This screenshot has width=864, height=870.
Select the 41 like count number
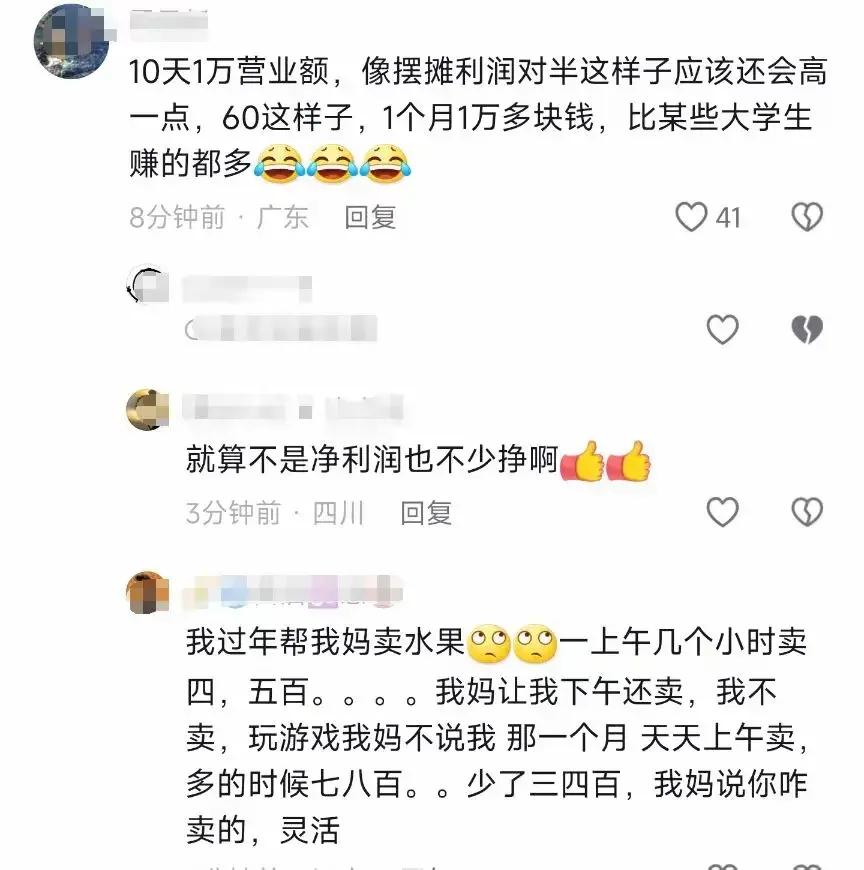(728, 218)
